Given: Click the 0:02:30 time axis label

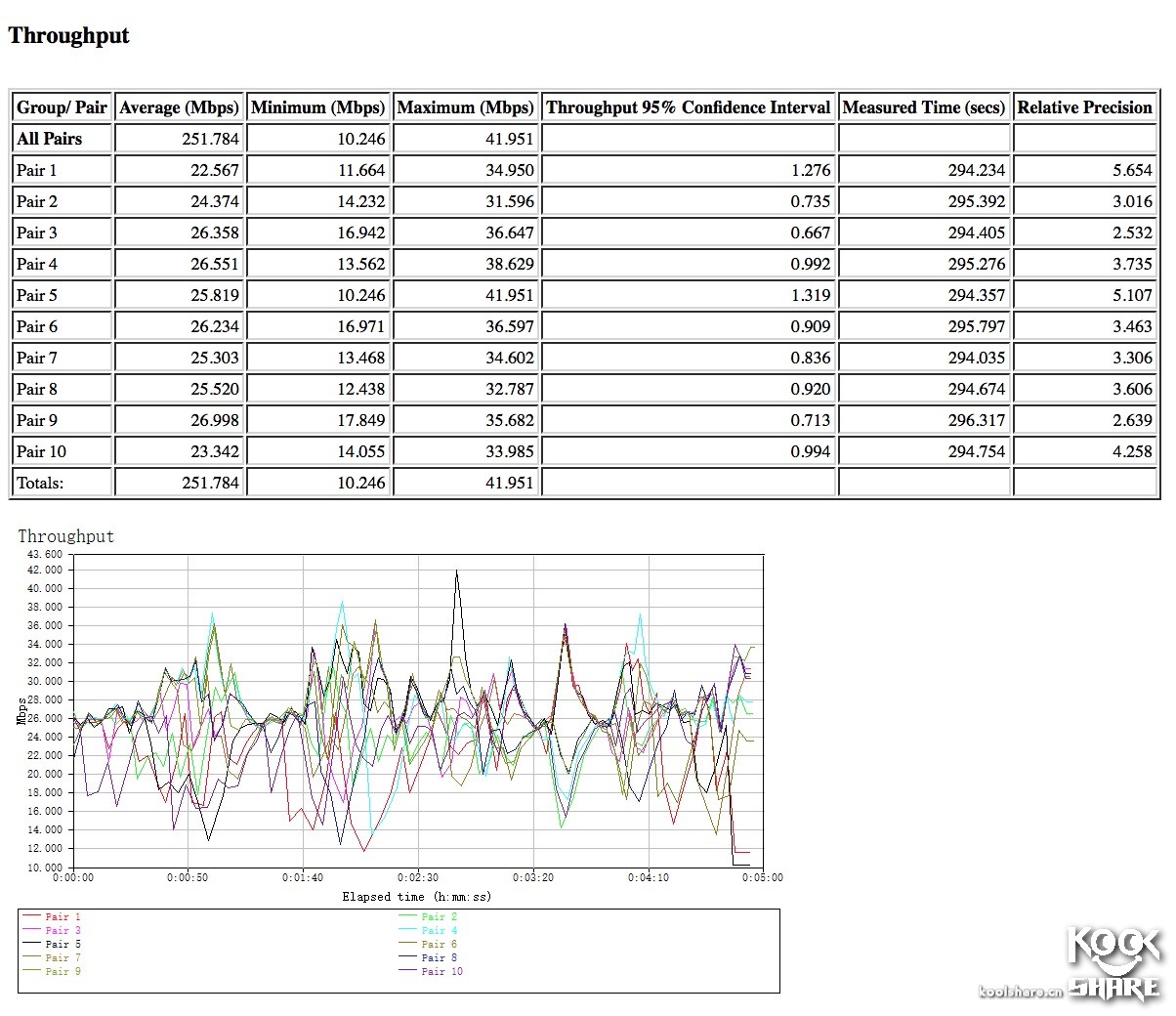Looking at the screenshot, I should 417,877.
